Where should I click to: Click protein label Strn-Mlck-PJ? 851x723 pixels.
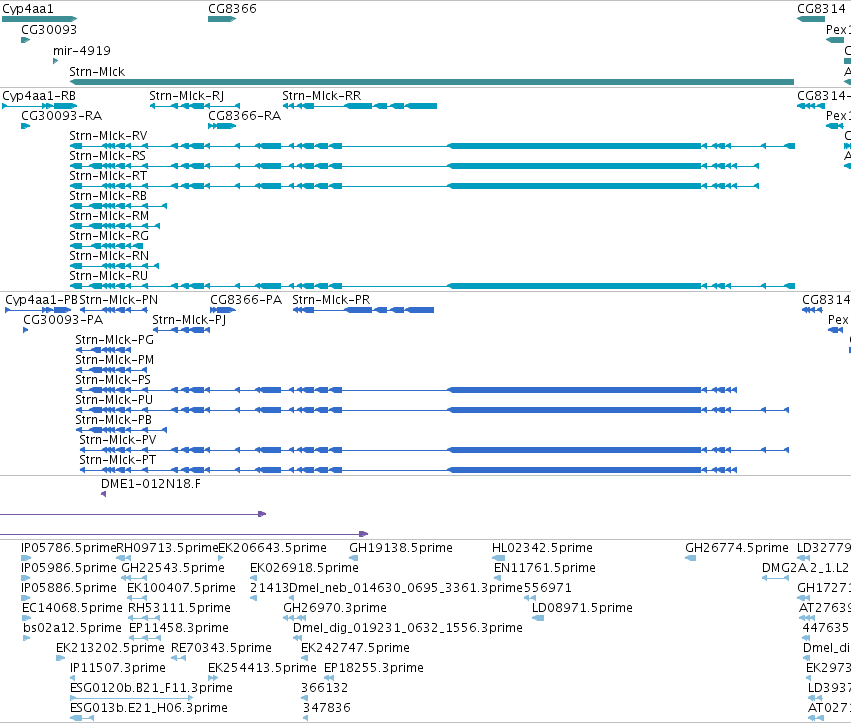coord(189,320)
